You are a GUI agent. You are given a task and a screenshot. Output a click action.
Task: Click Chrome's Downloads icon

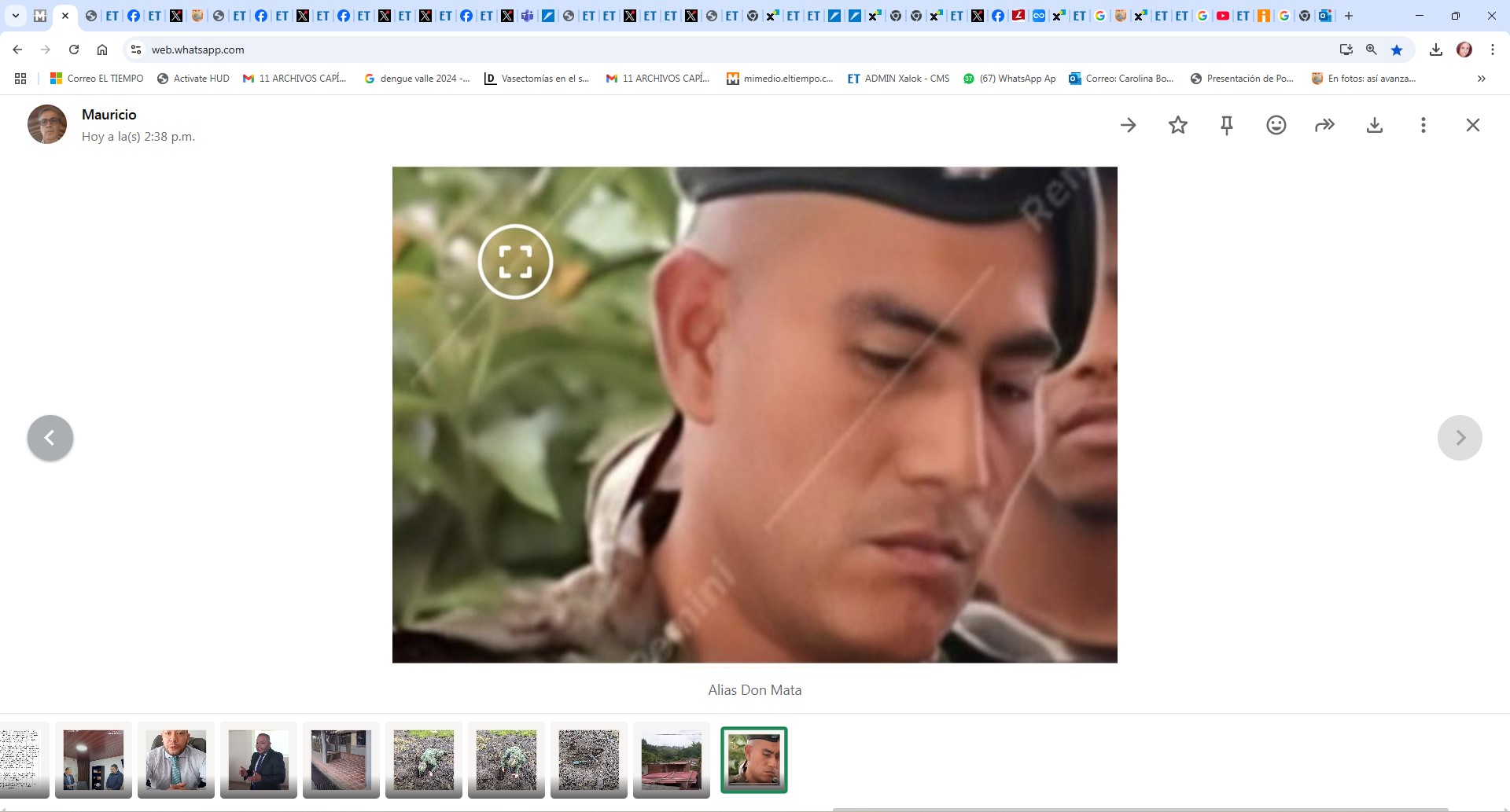[1436, 50]
